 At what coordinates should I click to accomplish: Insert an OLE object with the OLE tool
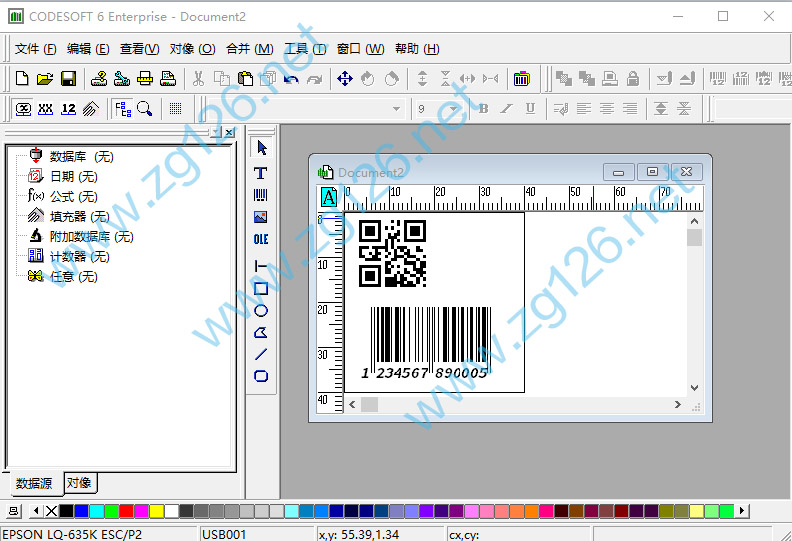click(261, 239)
